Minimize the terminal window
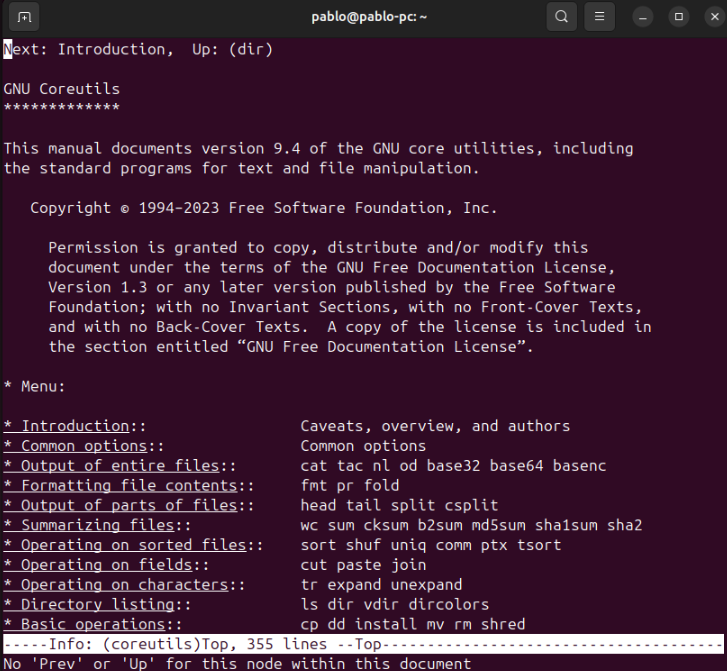Viewport: 727px width, 671px height. (643, 17)
